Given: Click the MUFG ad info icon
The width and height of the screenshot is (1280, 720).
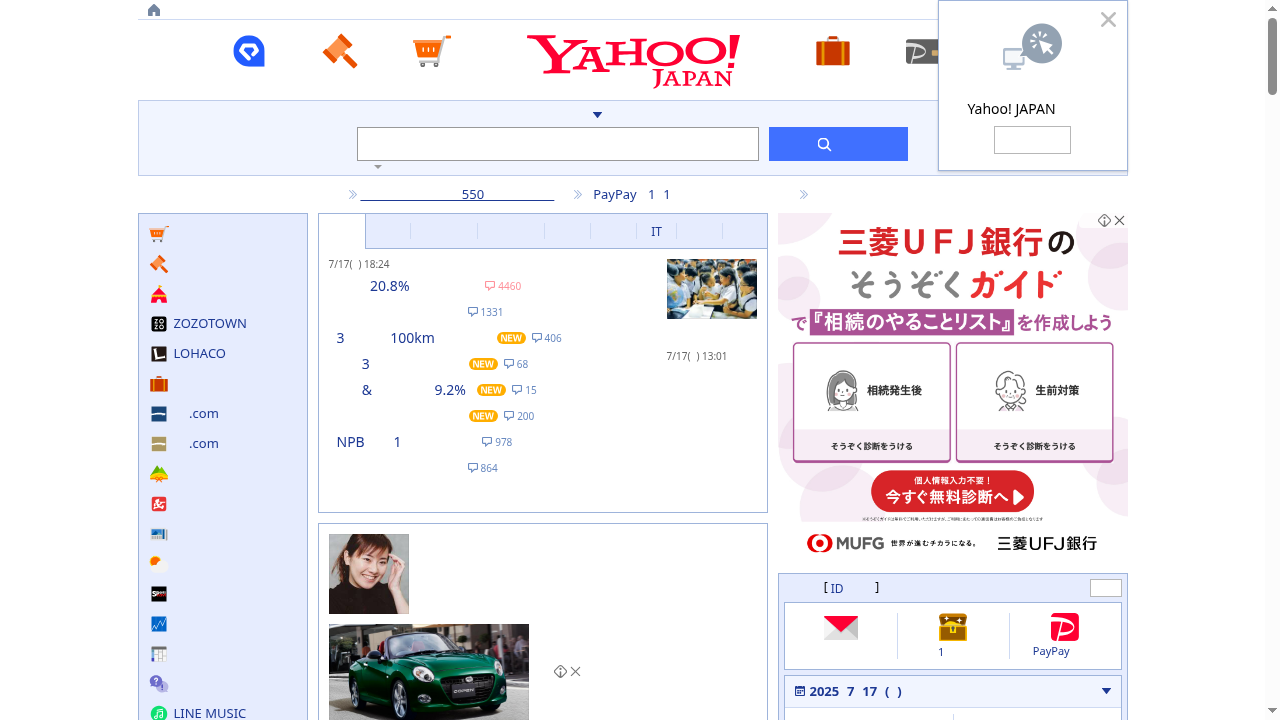Looking at the screenshot, I should point(1104,220).
